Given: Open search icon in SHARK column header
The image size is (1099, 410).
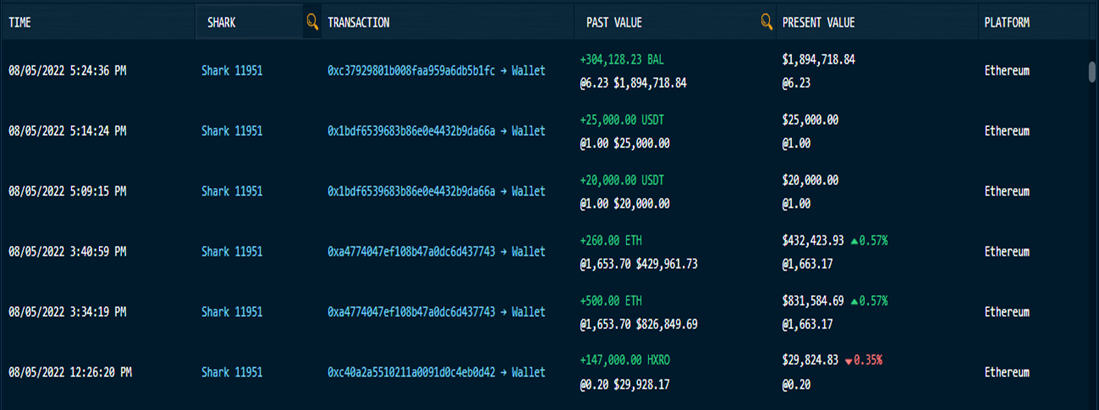Looking at the screenshot, I should (312, 22).
